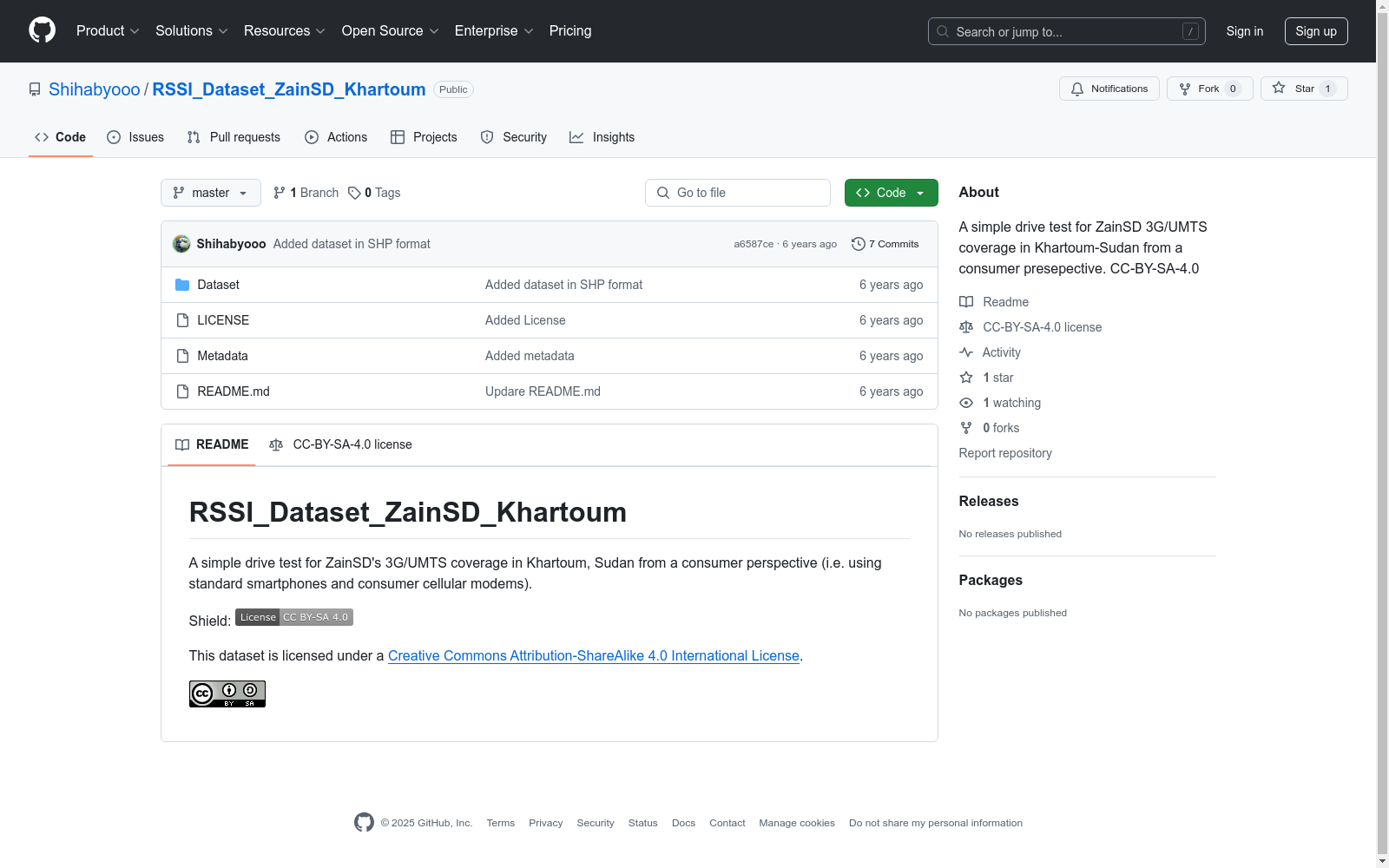The height and width of the screenshot is (868, 1389).
Task: Click the Dataset folder icon
Action: (182, 285)
